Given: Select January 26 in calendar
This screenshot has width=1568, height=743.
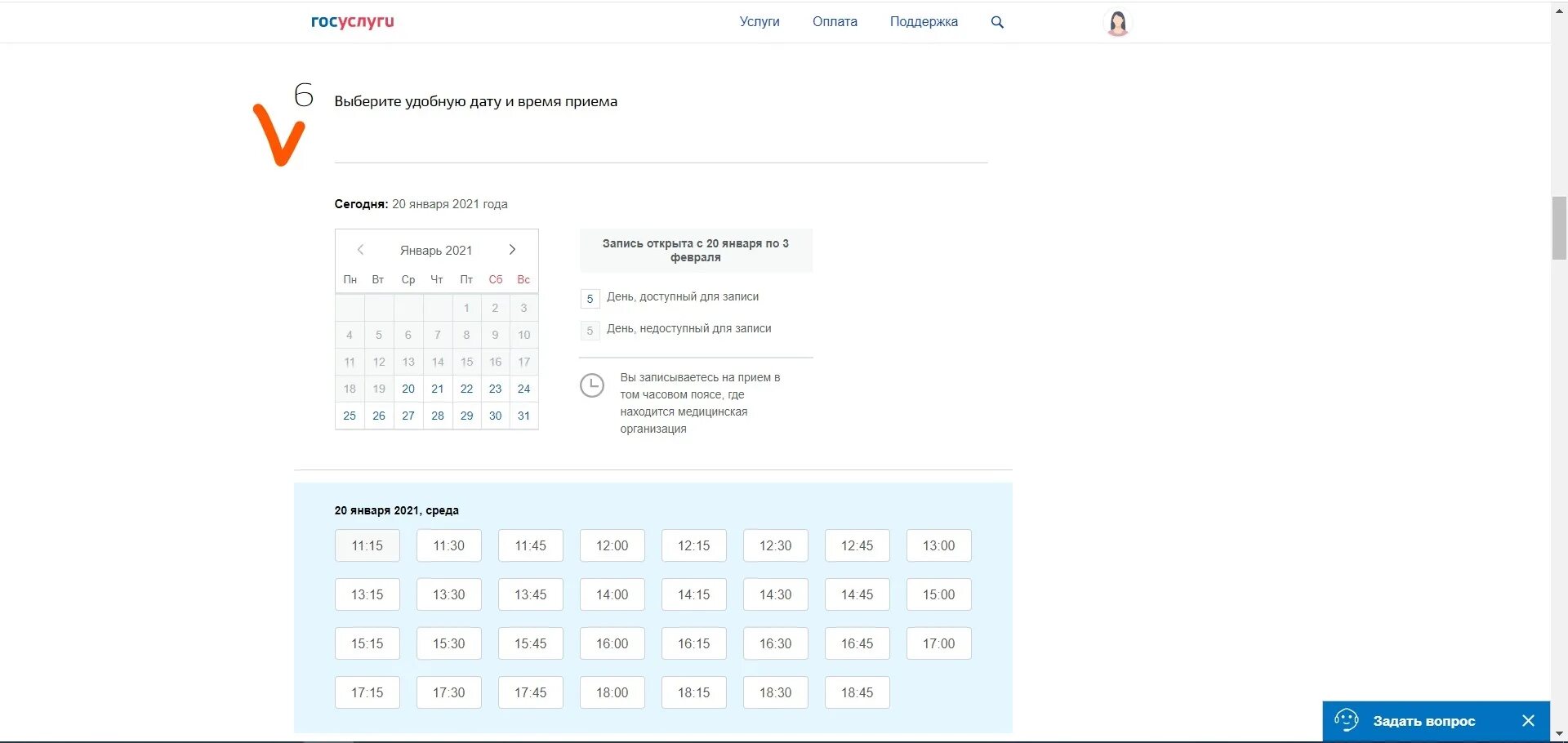Looking at the screenshot, I should 379,416.
